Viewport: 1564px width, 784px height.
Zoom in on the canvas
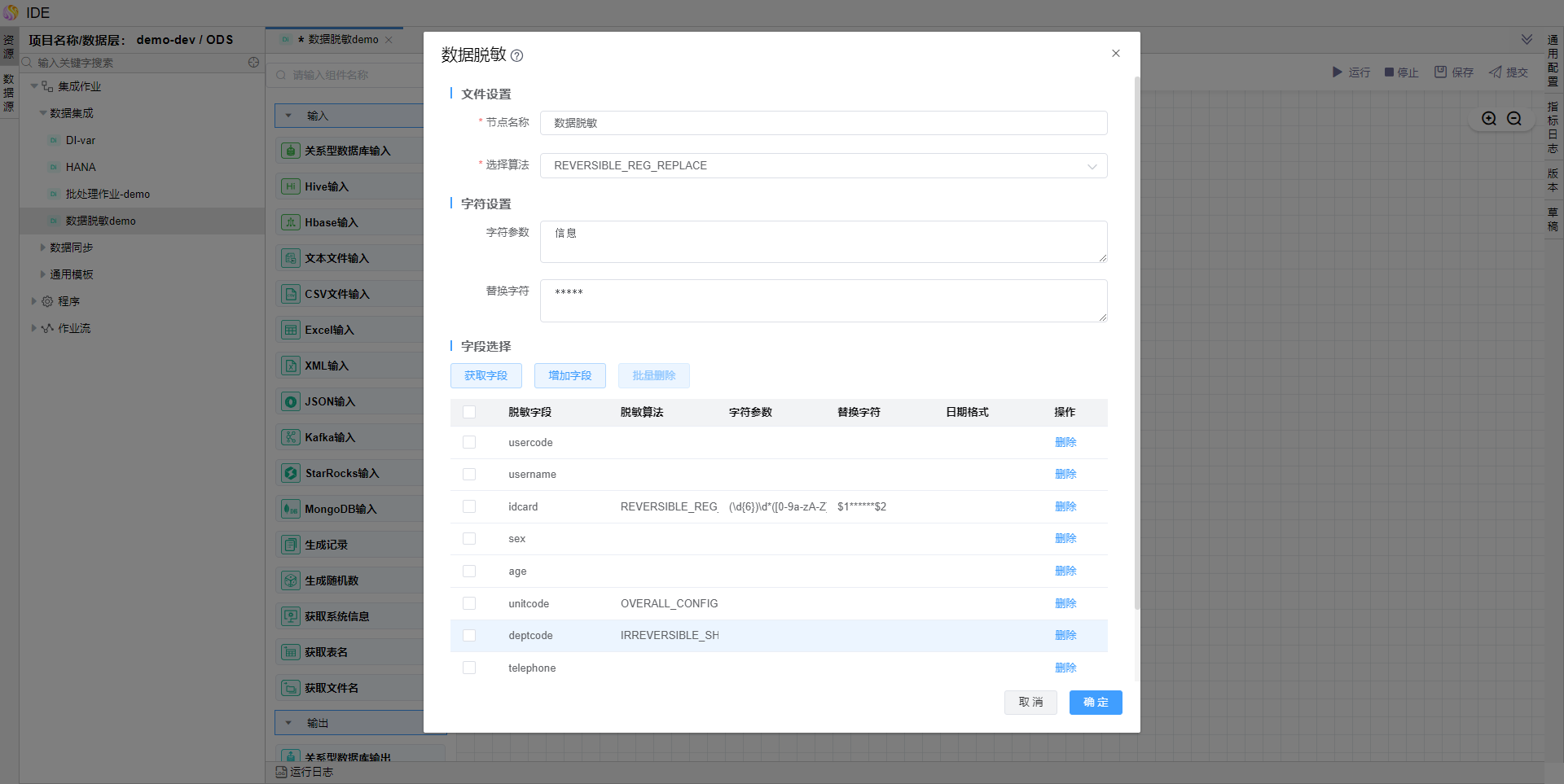click(x=1489, y=119)
